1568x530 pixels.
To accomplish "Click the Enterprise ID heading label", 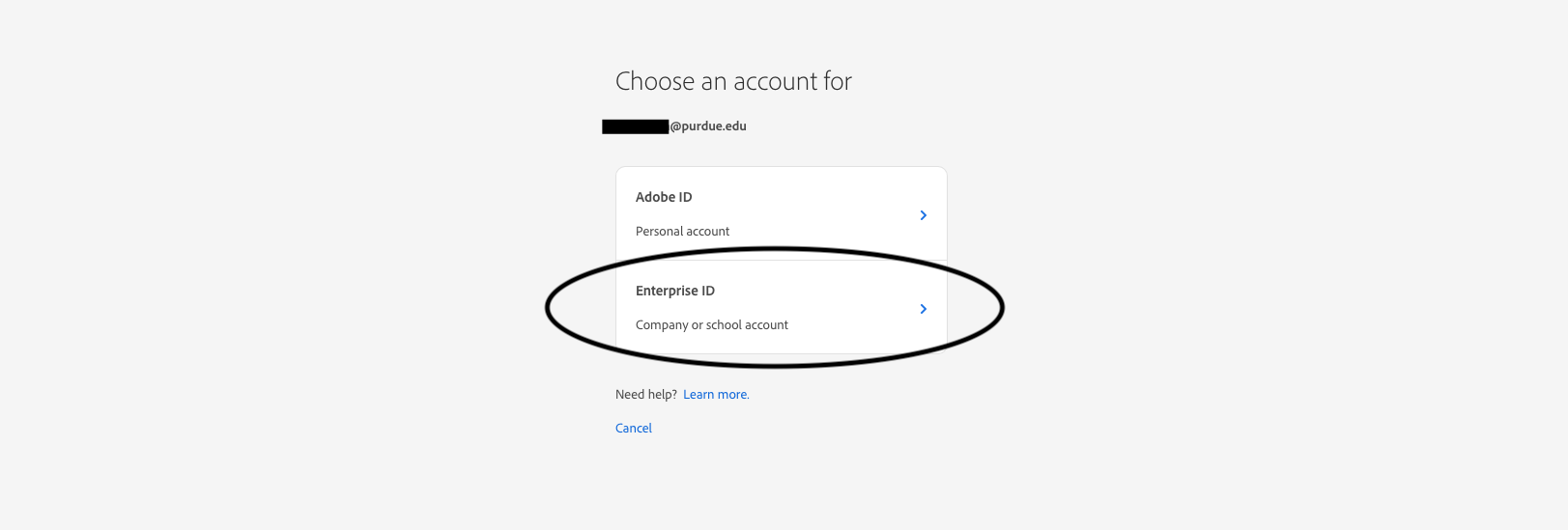I will click(x=675, y=291).
